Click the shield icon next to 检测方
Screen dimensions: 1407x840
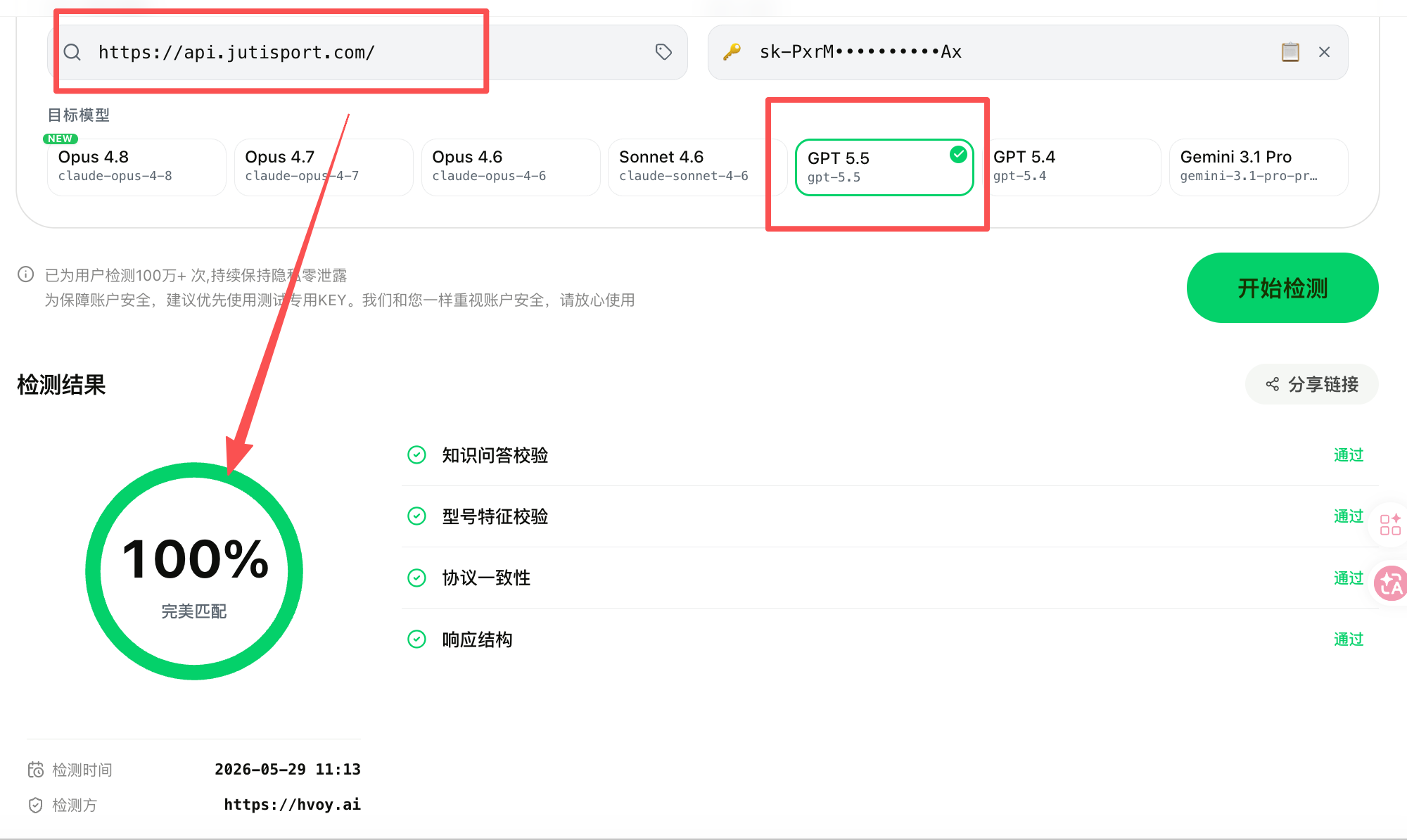[36, 805]
